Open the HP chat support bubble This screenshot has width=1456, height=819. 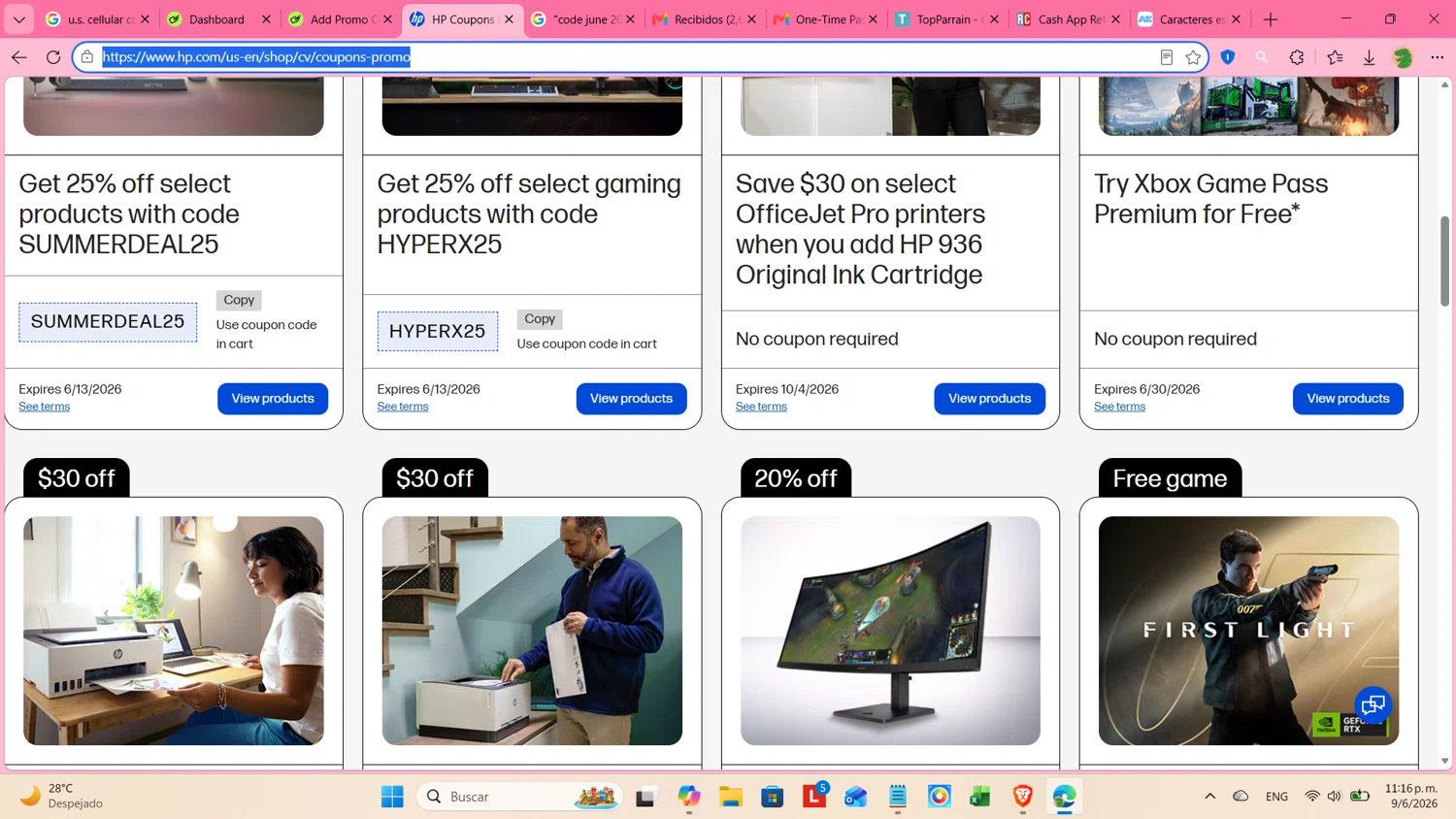[1373, 704]
